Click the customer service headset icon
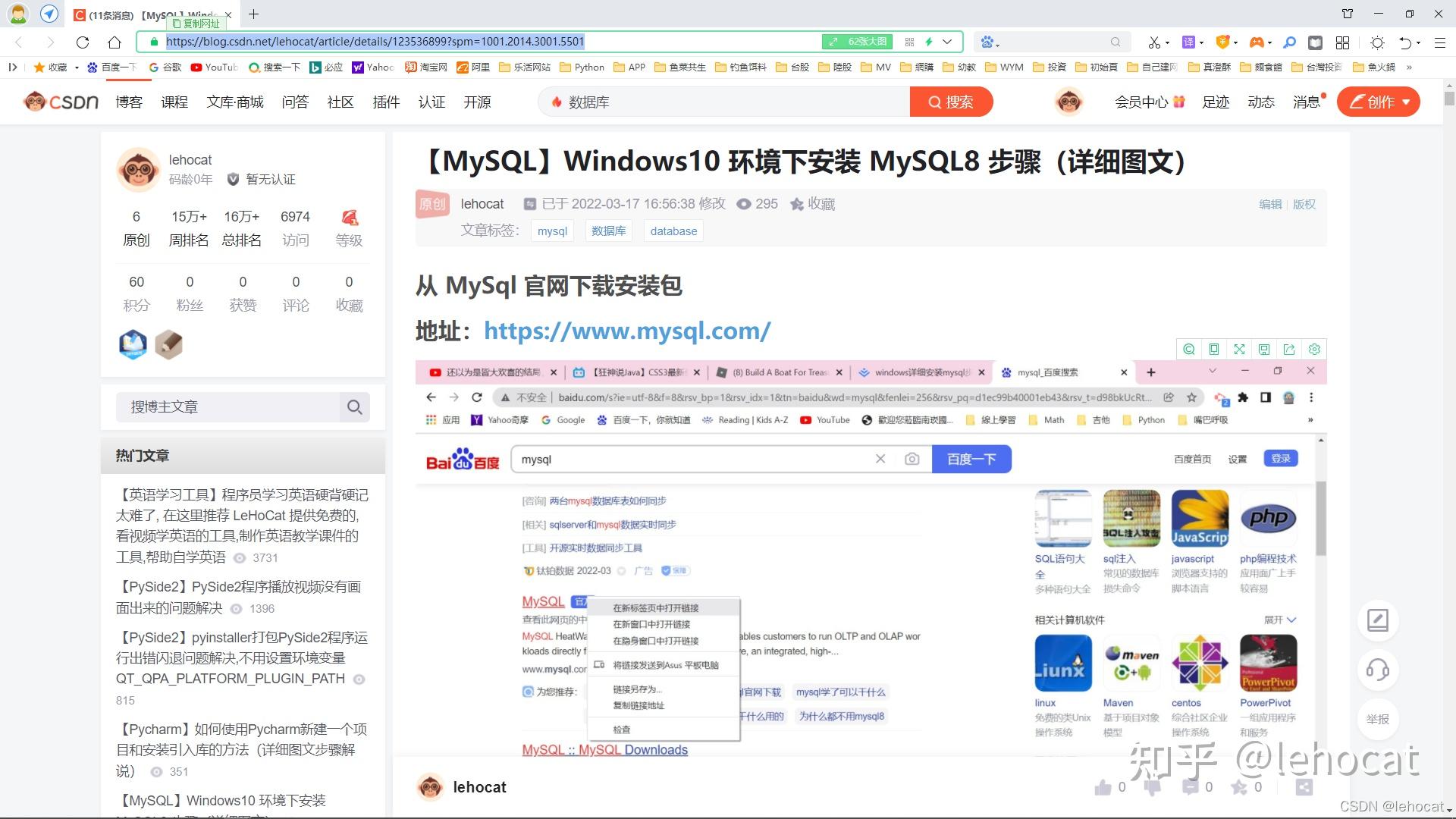The width and height of the screenshot is (1456, 819). click(x=1378, y=670)
